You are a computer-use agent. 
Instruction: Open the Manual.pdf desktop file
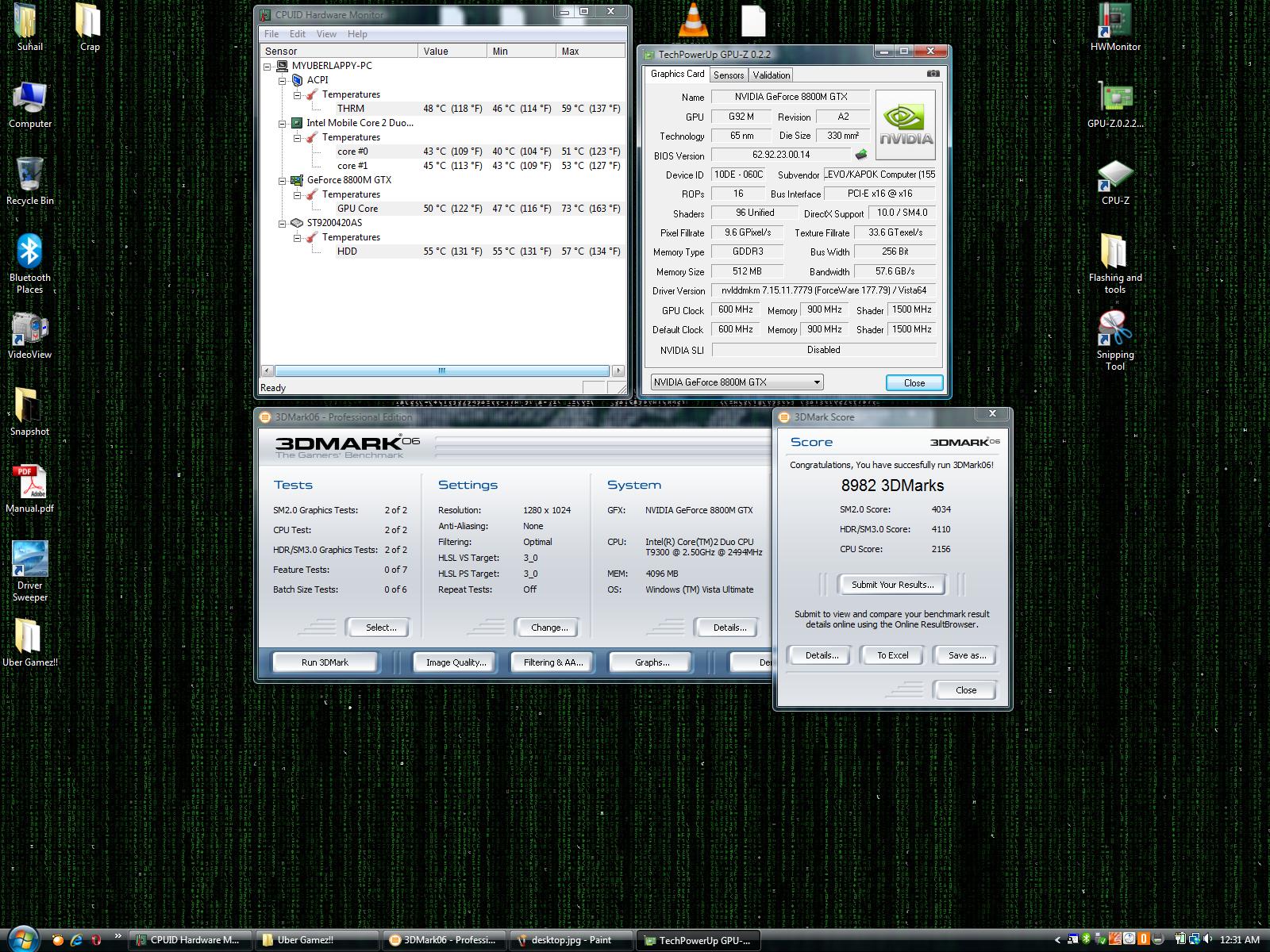pyautogui.click(x=30, y=482)
